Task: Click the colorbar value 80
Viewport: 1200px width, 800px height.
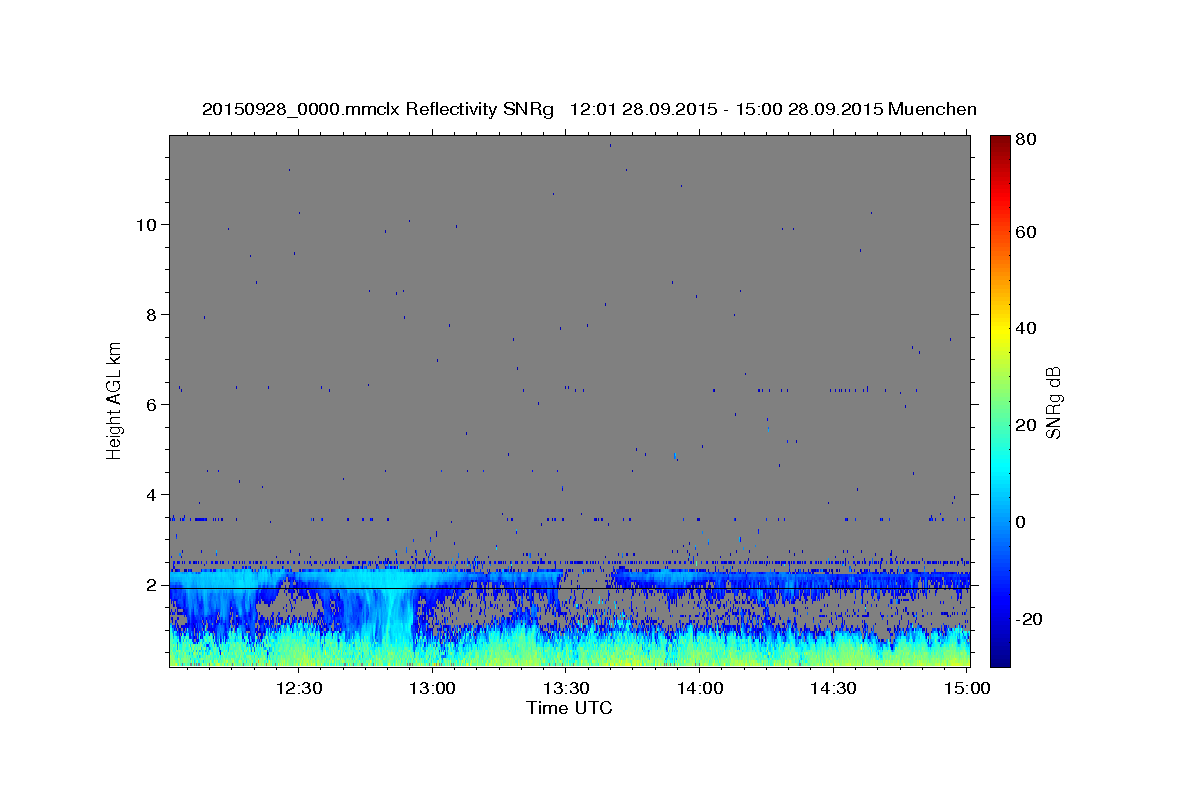Action: coord(1028,140)
